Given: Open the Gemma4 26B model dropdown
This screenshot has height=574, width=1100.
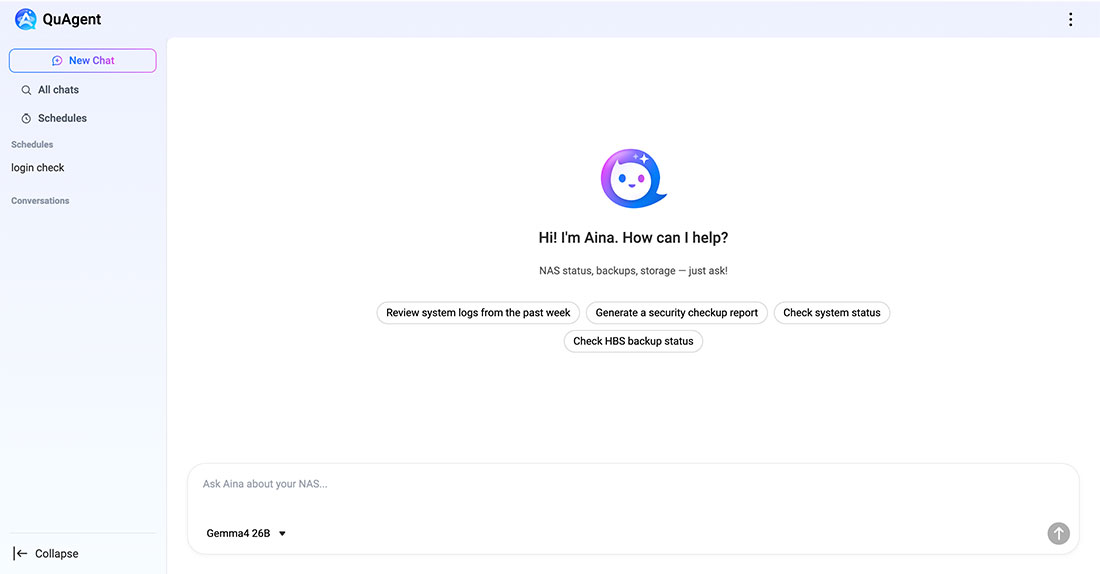Looking at the screenshot, I should tap(246, 533).
